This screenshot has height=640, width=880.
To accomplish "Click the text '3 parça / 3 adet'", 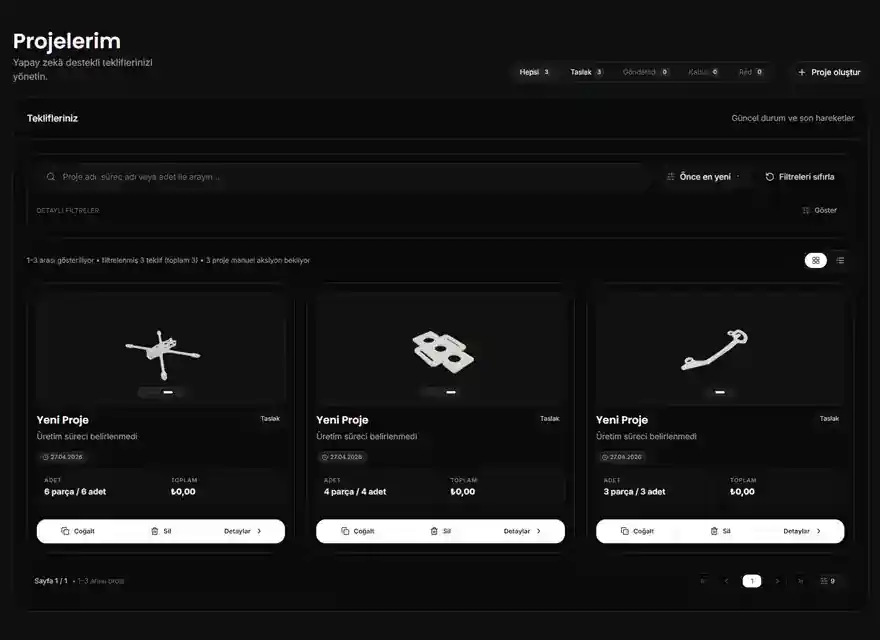I will click(x=634, y=492).
